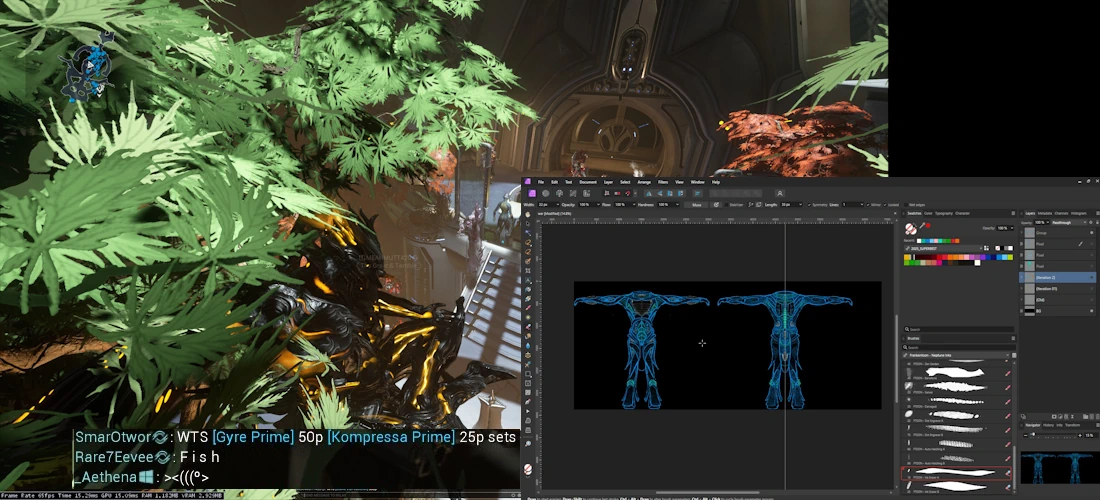This screenshot has height=500, width=1100.
Task: Select the Move tool arrow
Action: coord(528,224)
